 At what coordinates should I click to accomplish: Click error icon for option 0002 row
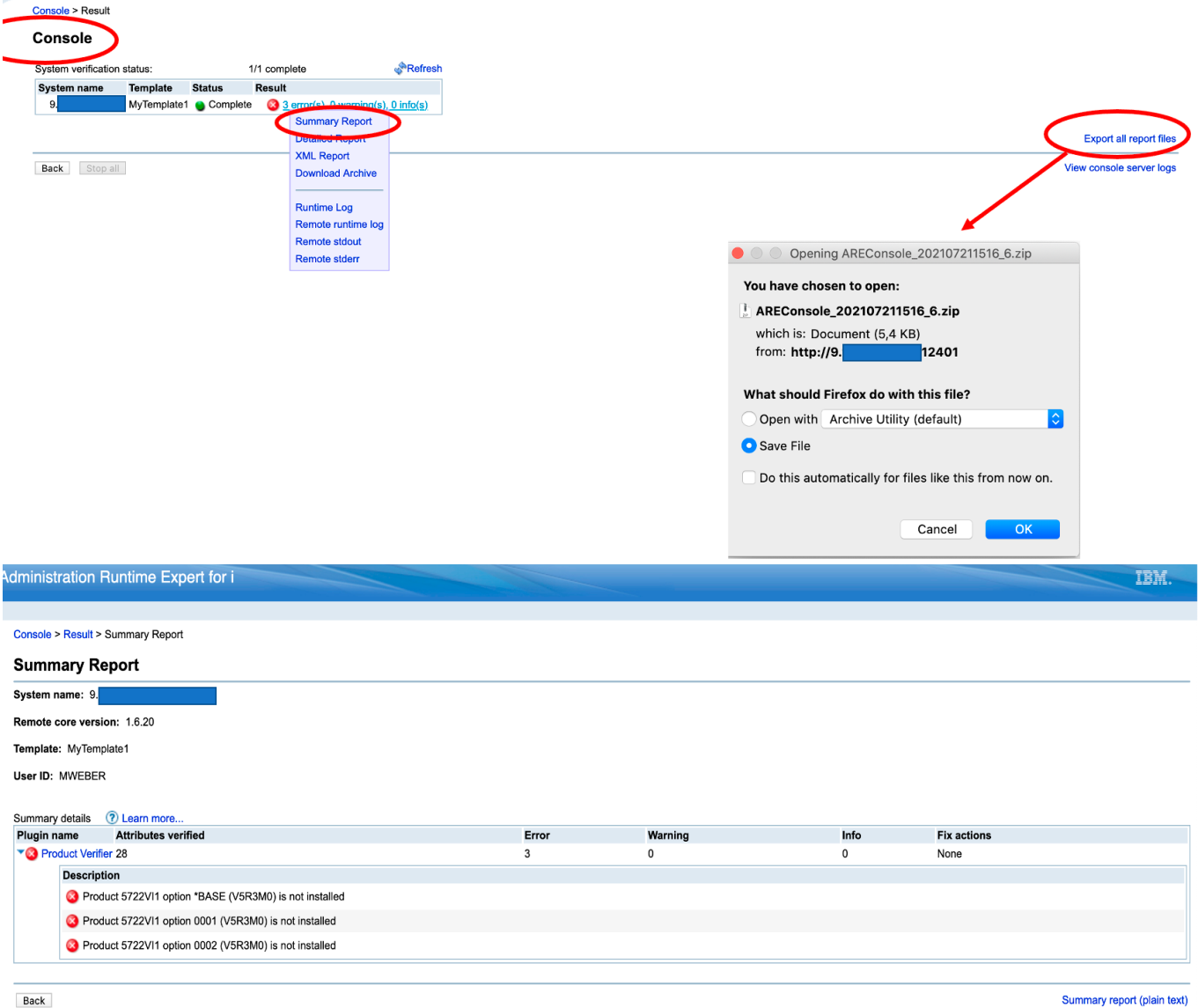pos(72,945)
